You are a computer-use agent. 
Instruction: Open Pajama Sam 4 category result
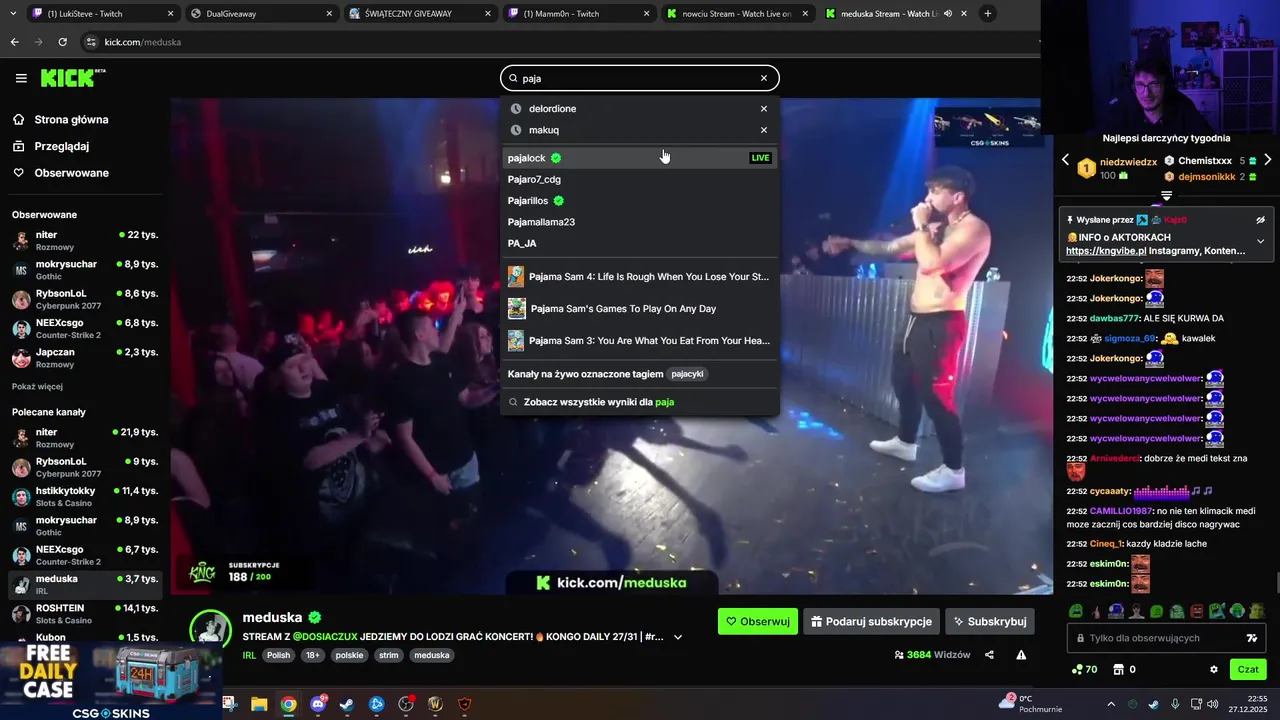click(x=640, y=277)
